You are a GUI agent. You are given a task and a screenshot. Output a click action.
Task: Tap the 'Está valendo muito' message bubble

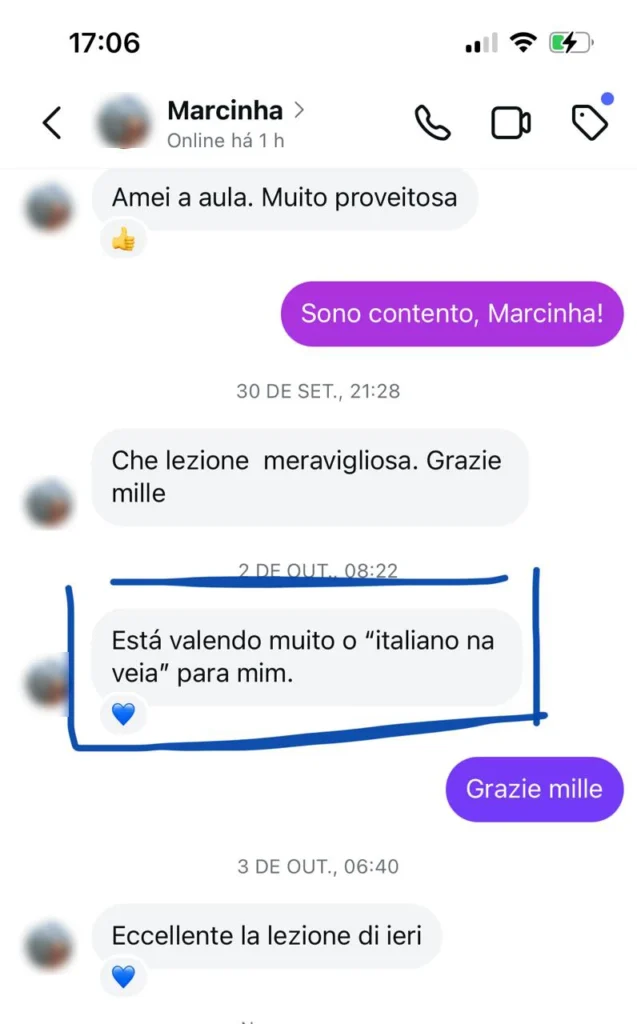[x=306, y=657]
